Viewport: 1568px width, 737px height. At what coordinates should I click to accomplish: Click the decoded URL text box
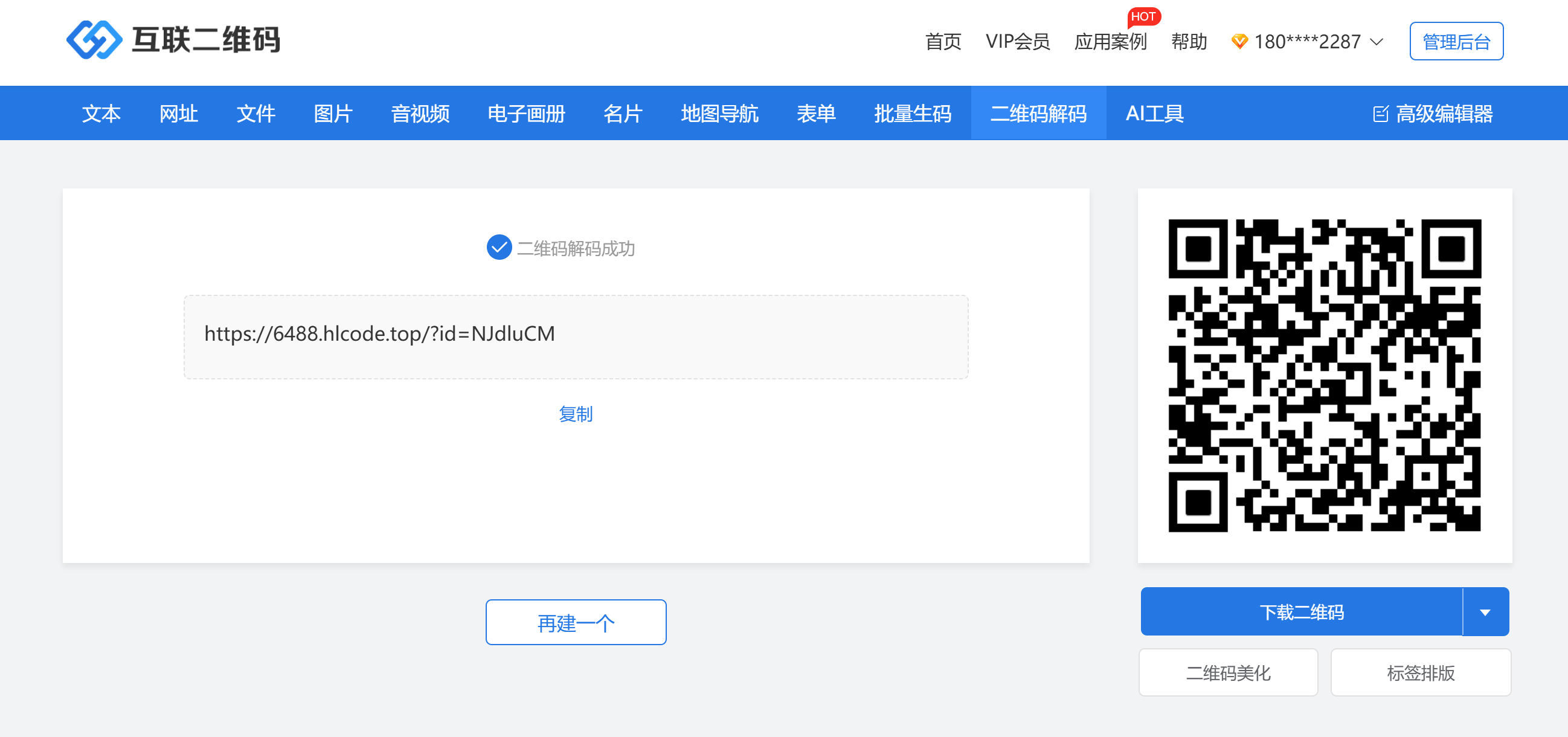pyautogui.click(x=575, y=336)
